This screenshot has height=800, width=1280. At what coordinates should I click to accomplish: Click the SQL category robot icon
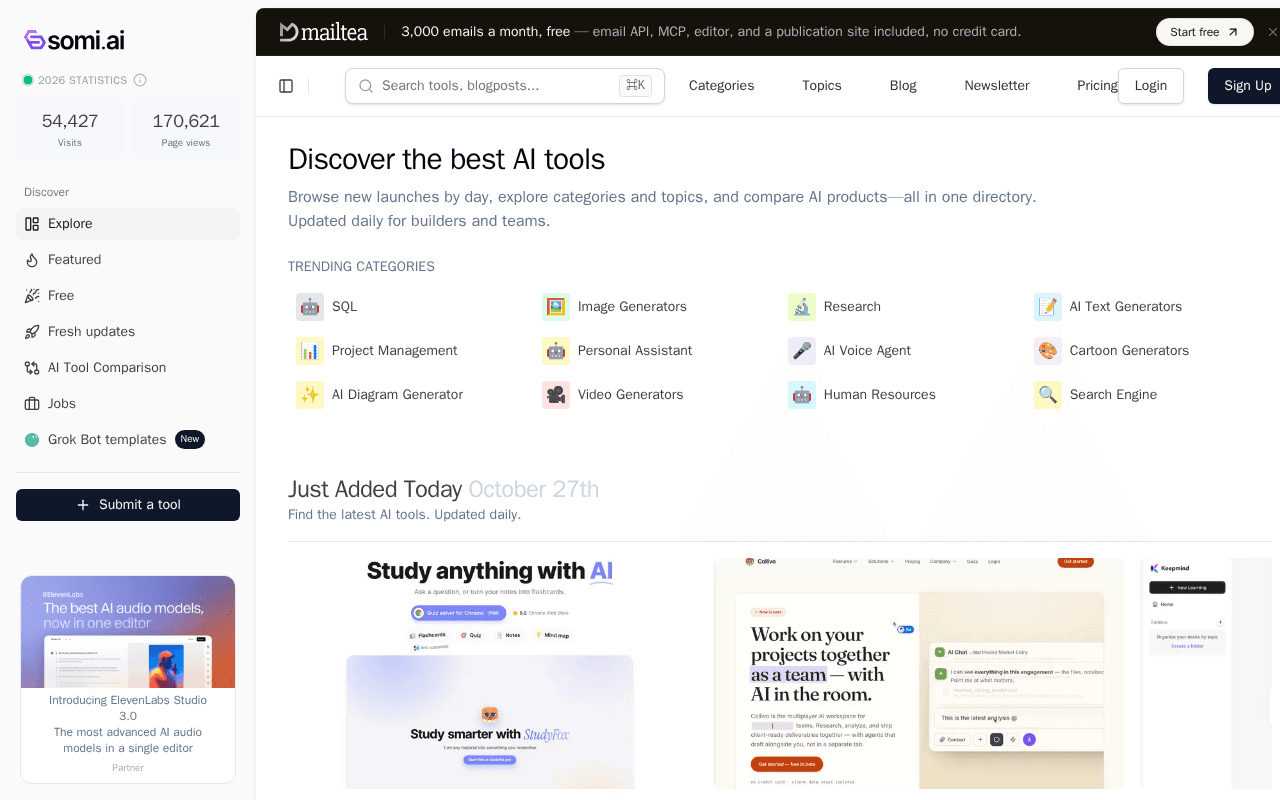310,307
